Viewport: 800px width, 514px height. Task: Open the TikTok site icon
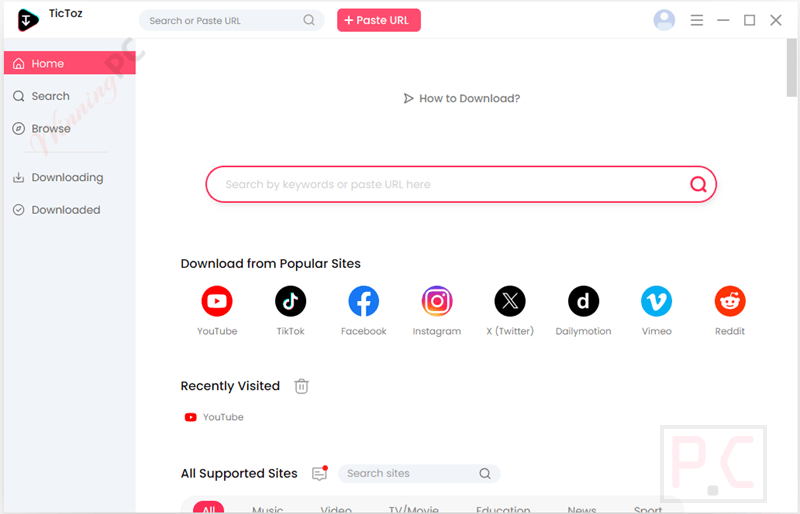[x=290, y=301]
